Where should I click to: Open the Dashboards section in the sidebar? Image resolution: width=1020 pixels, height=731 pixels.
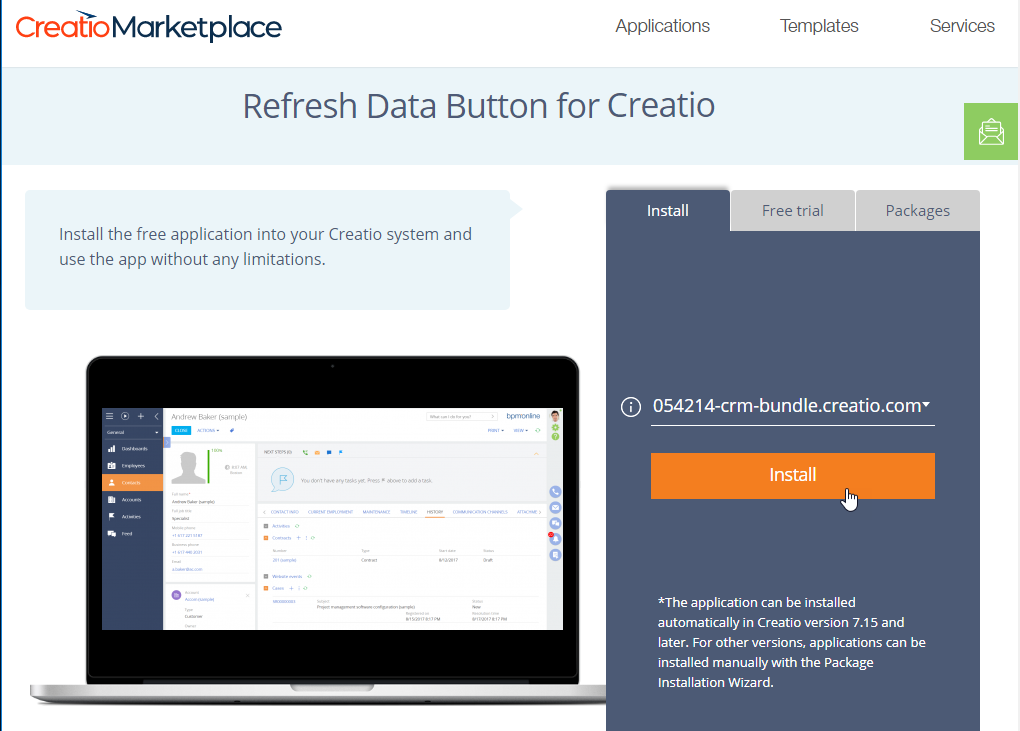coord(135,449)
